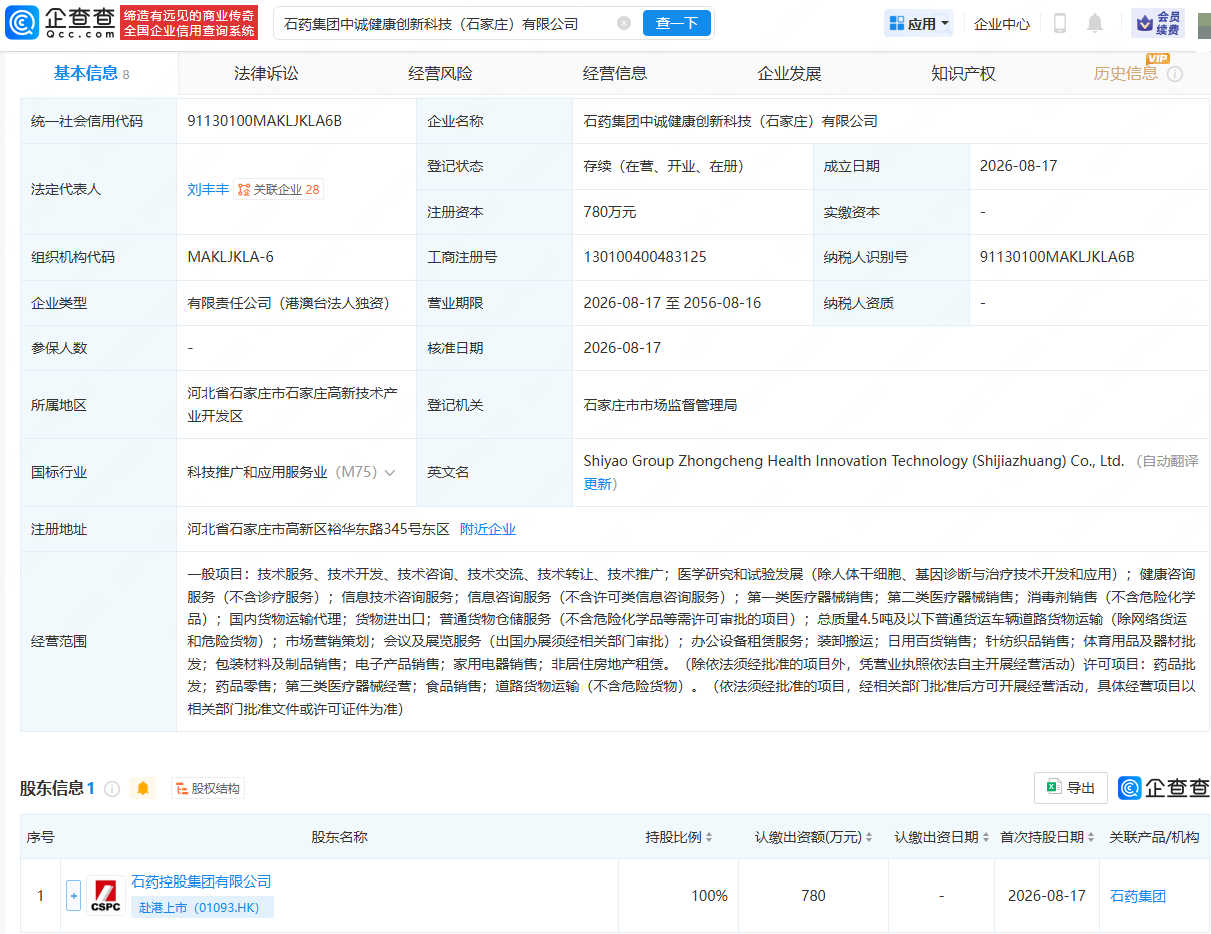
Task: Export shareholder data with 导出
Action: point(1071,788)
